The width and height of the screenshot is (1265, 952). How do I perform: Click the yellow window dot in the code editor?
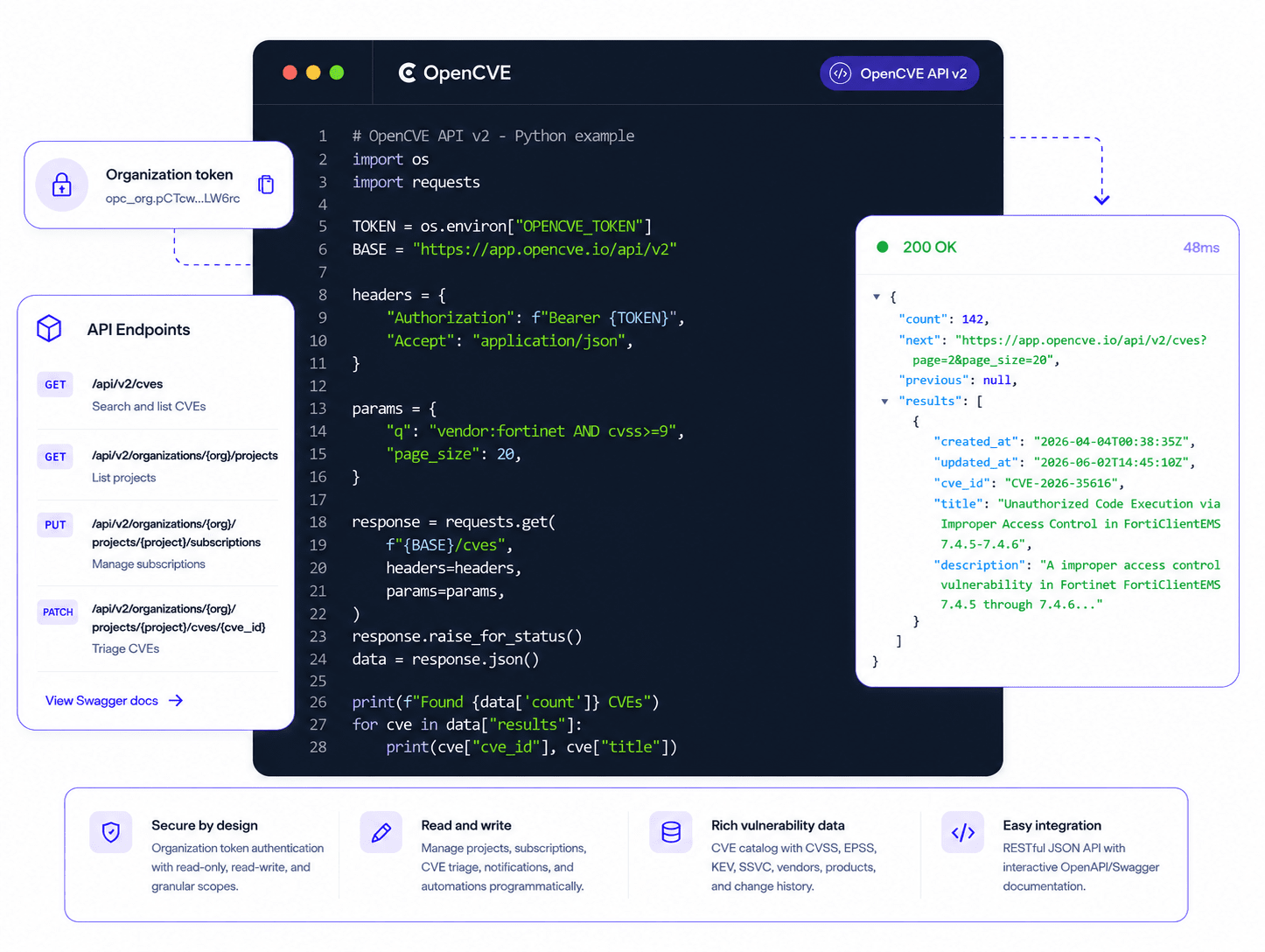click(313, 73)
